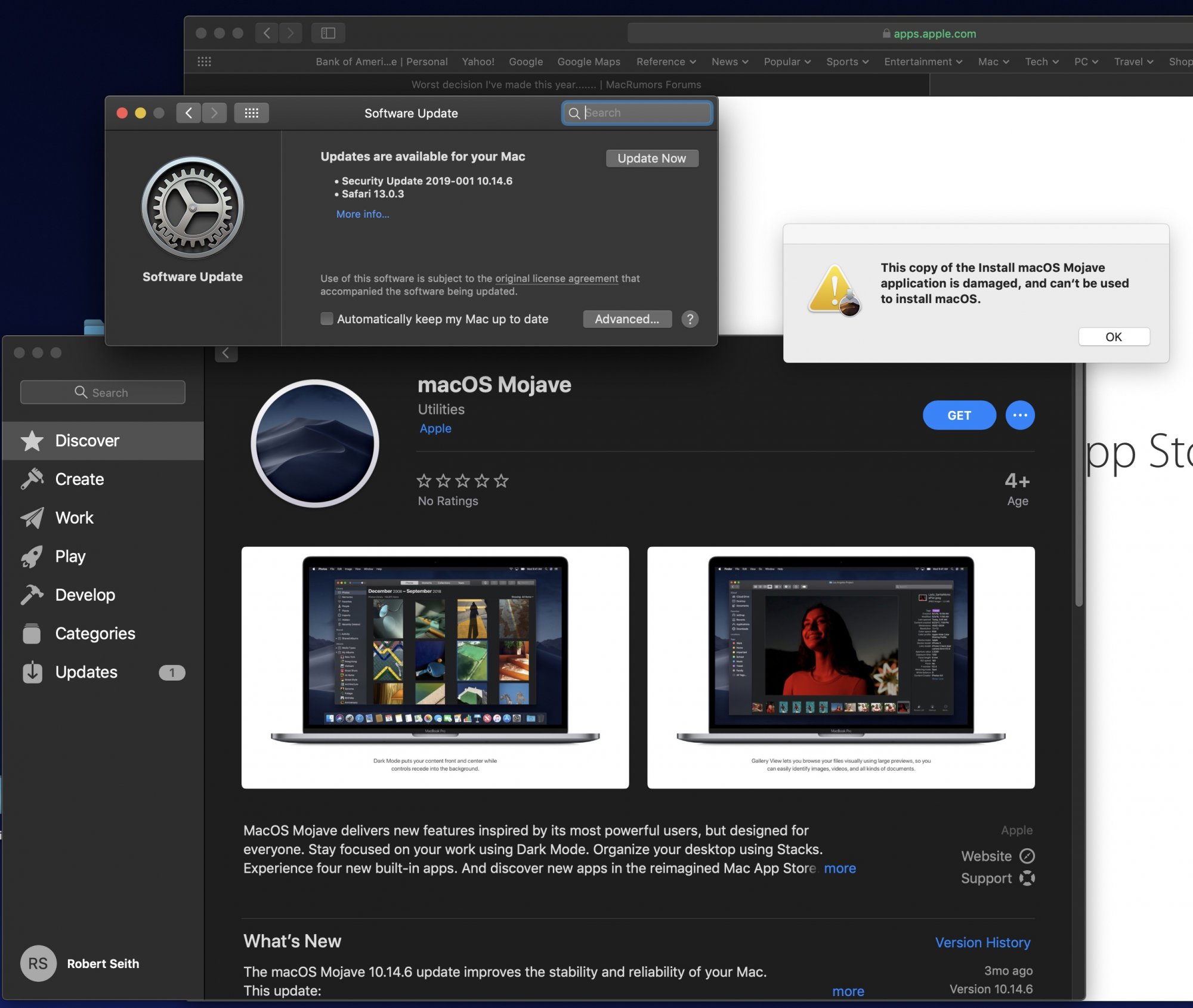The width and height of the screenshot is (1193, 1008).
Task: Go back in Software Update window
Action: [188, 113]
